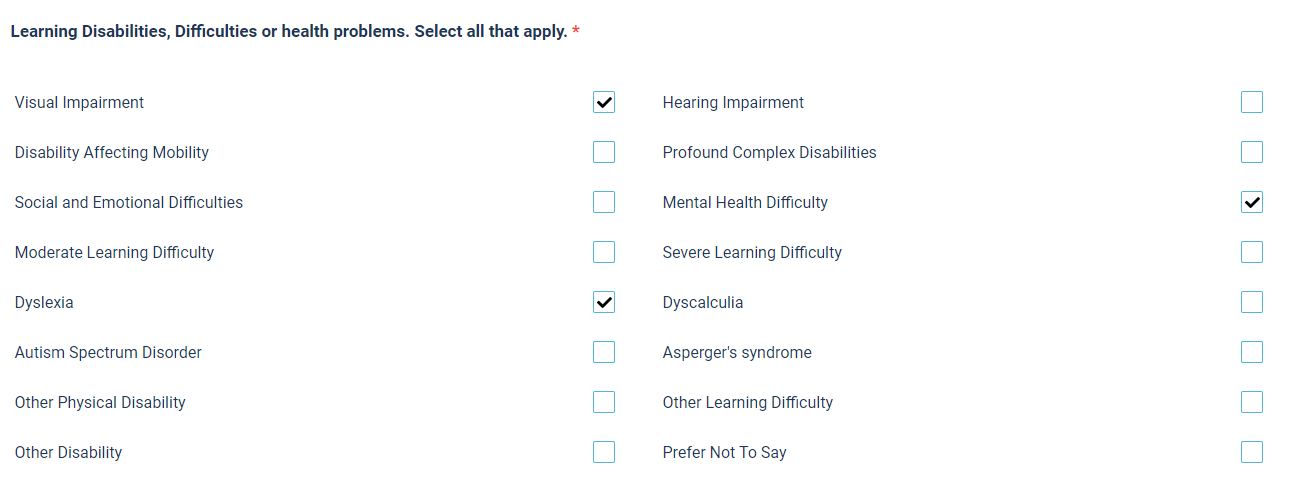Deselect the Dyslexia checkbox
Screen dimensions: 1300x504
click(604, 302)
